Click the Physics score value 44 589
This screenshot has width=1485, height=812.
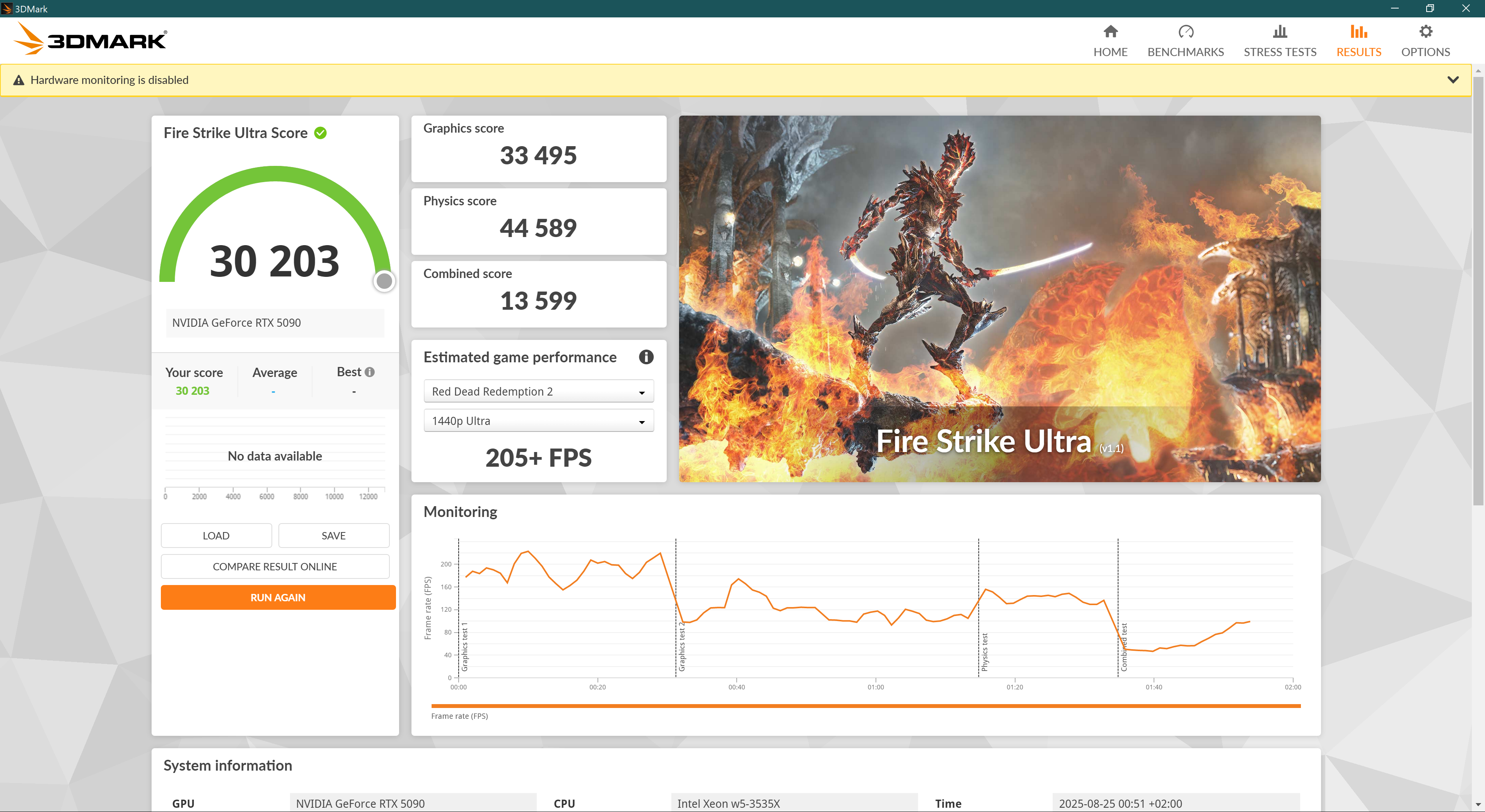point(538,228)
